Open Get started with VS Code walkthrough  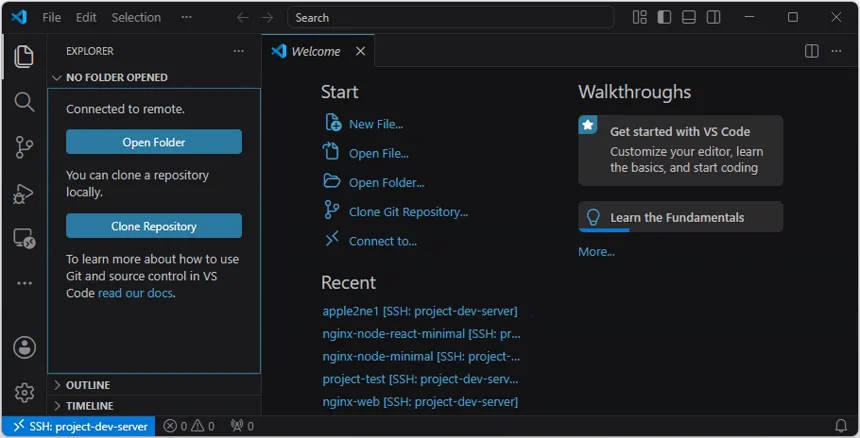coord(681,150)
